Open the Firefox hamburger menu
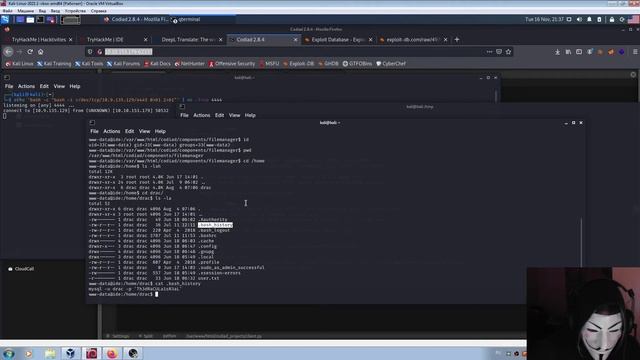This screenshot has width=640, height=360. tap(635, 52)
